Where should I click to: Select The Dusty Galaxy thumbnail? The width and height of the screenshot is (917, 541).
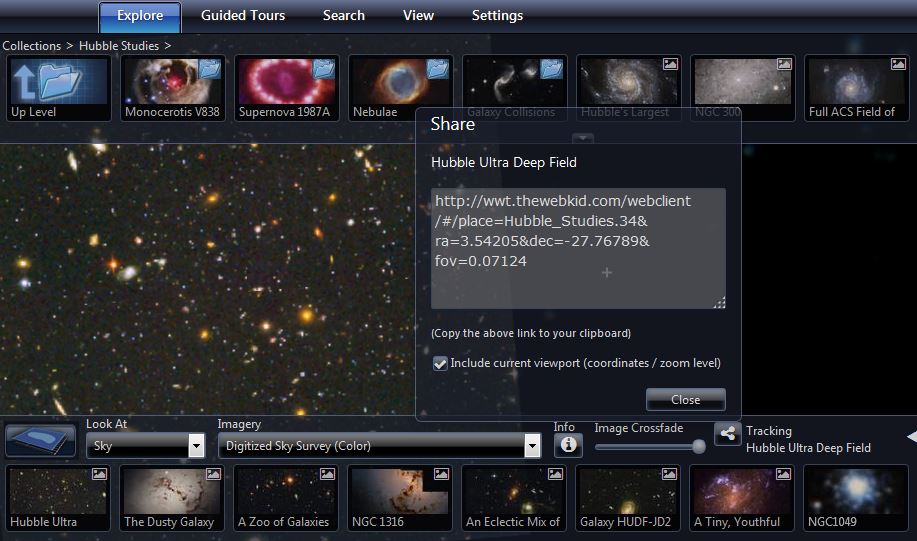pyautogui.click(x=168, y=498)
